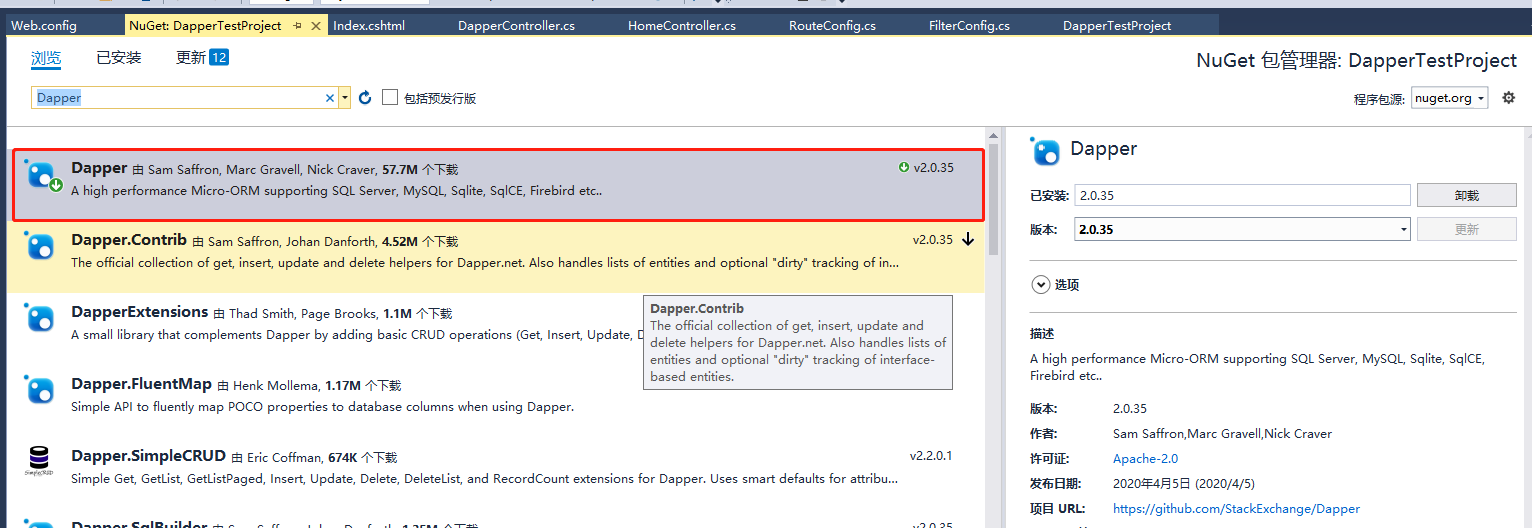Open the Web.config tab
This screenshot has height=528, width=1532.
44,26
